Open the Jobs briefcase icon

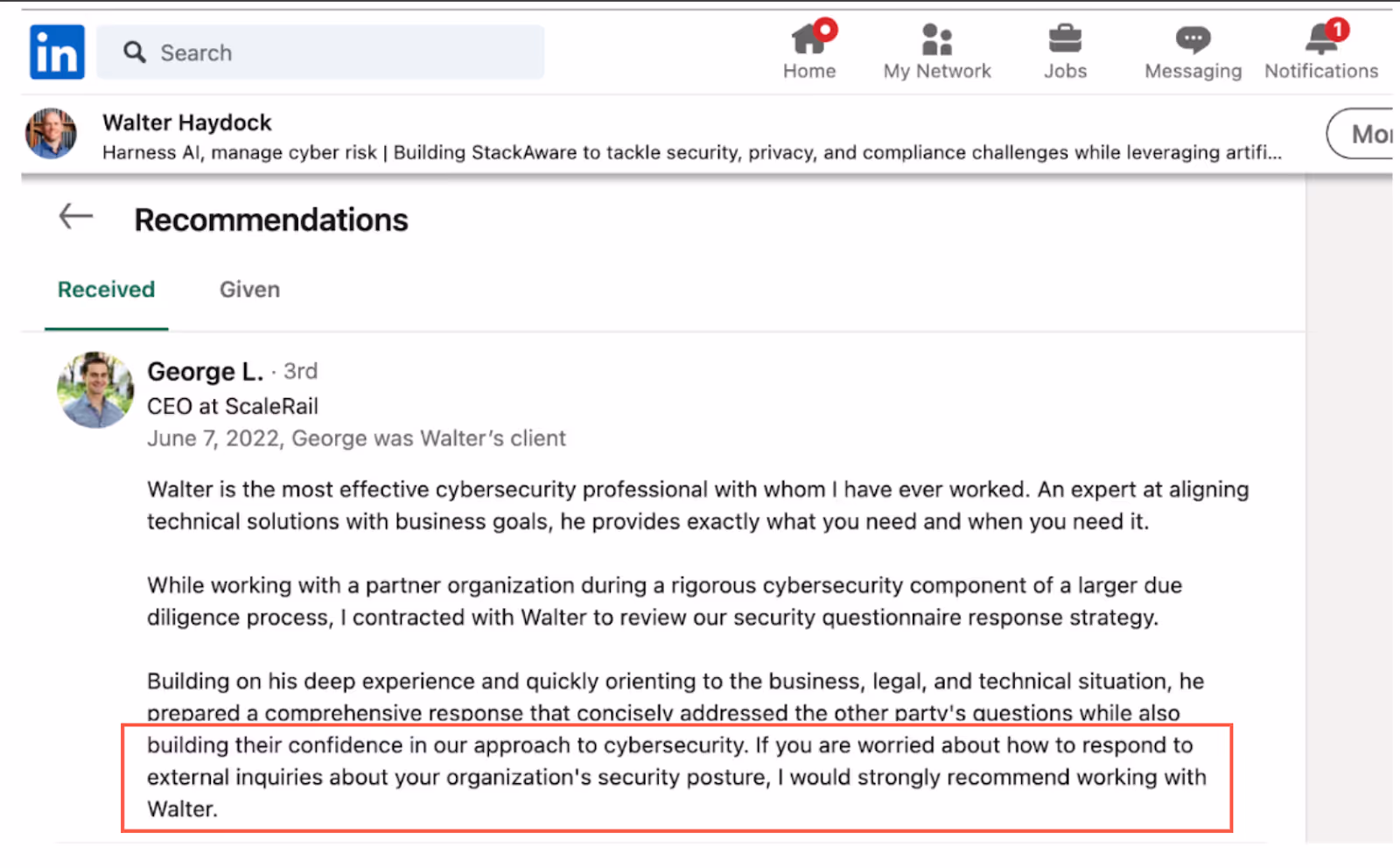point(1064,39)
